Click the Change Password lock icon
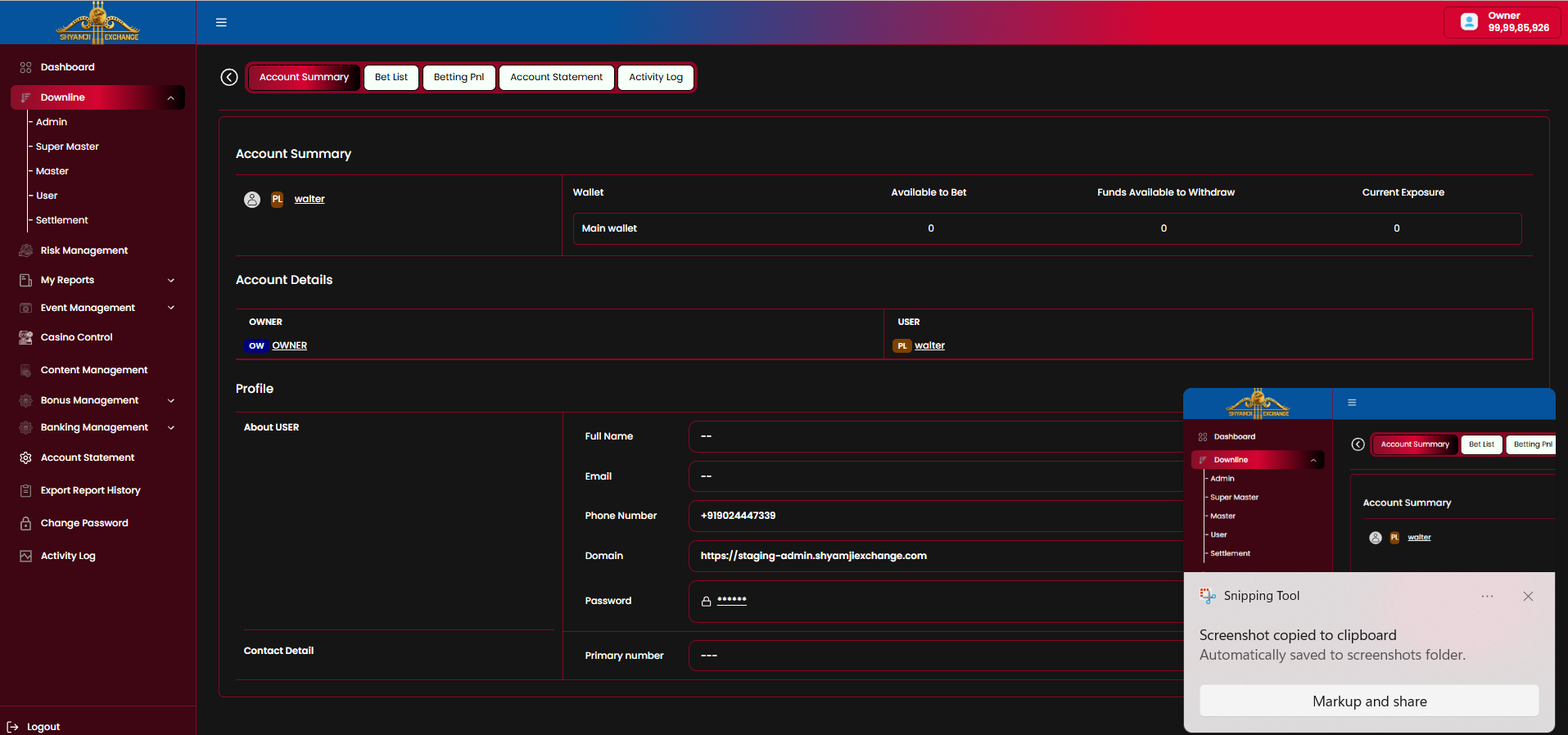 coord(25,523)
